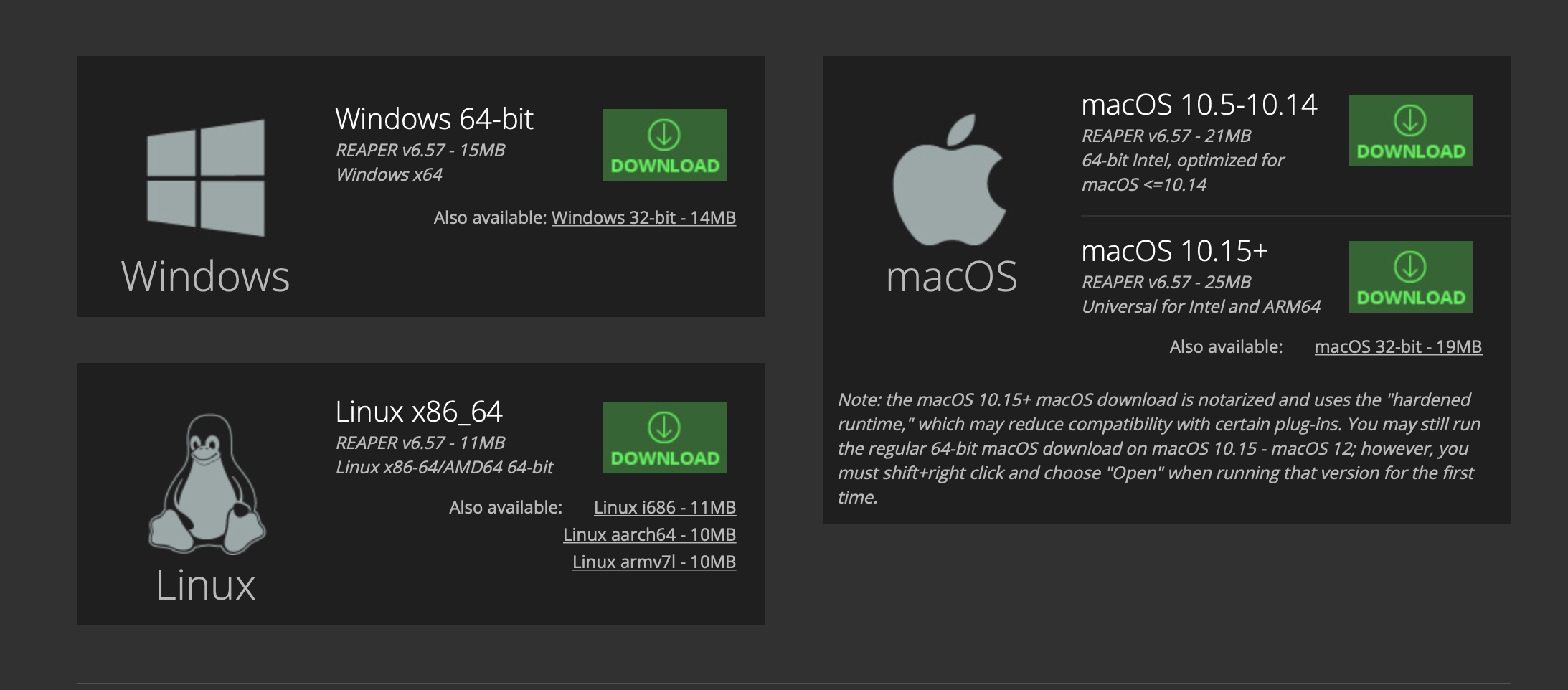Screen dimensions: 1568x690
Task: Click the Windows logo icon
Action: pyautogui.click(x=206, y=178)
